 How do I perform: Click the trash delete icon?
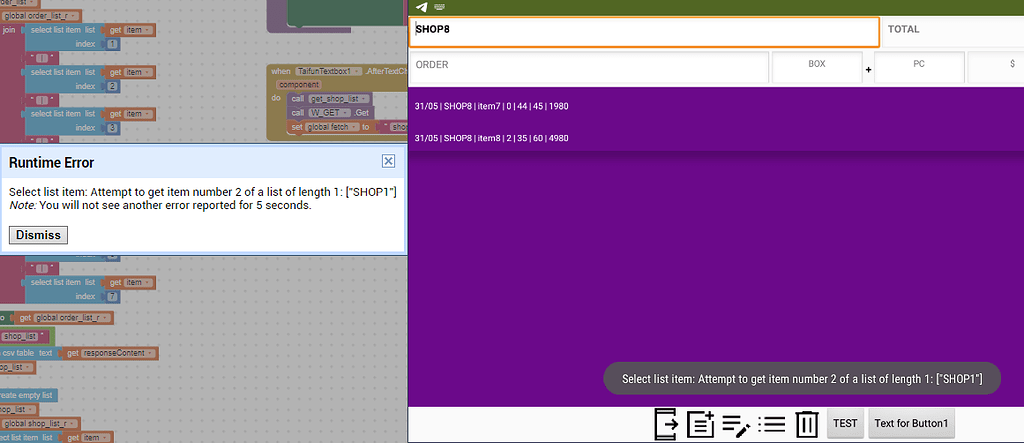806,423
